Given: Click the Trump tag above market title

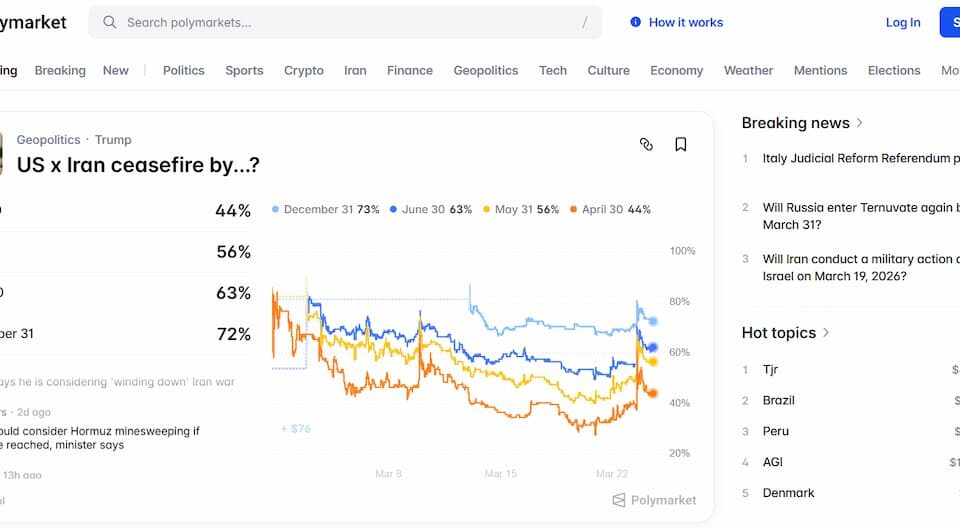Looking at the screenshot, I should pos(113,140).
